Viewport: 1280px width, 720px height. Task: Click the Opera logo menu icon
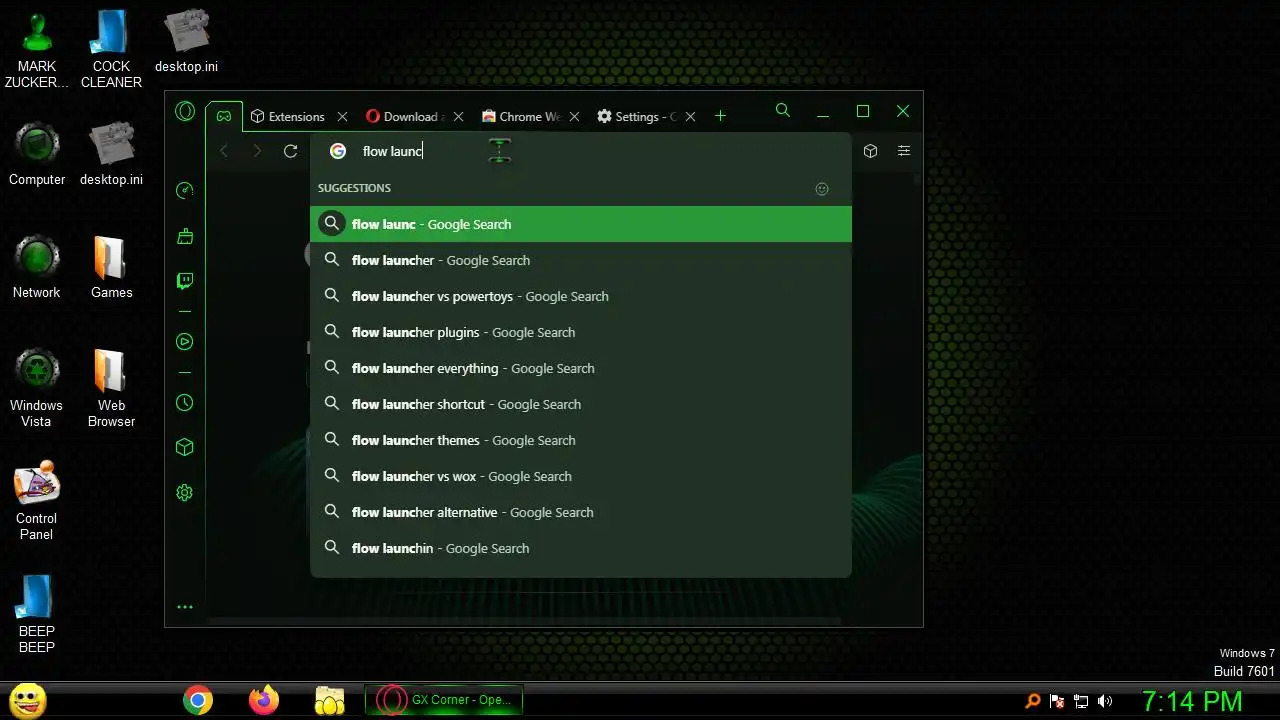pyautogui.click(x=185, y=111)
